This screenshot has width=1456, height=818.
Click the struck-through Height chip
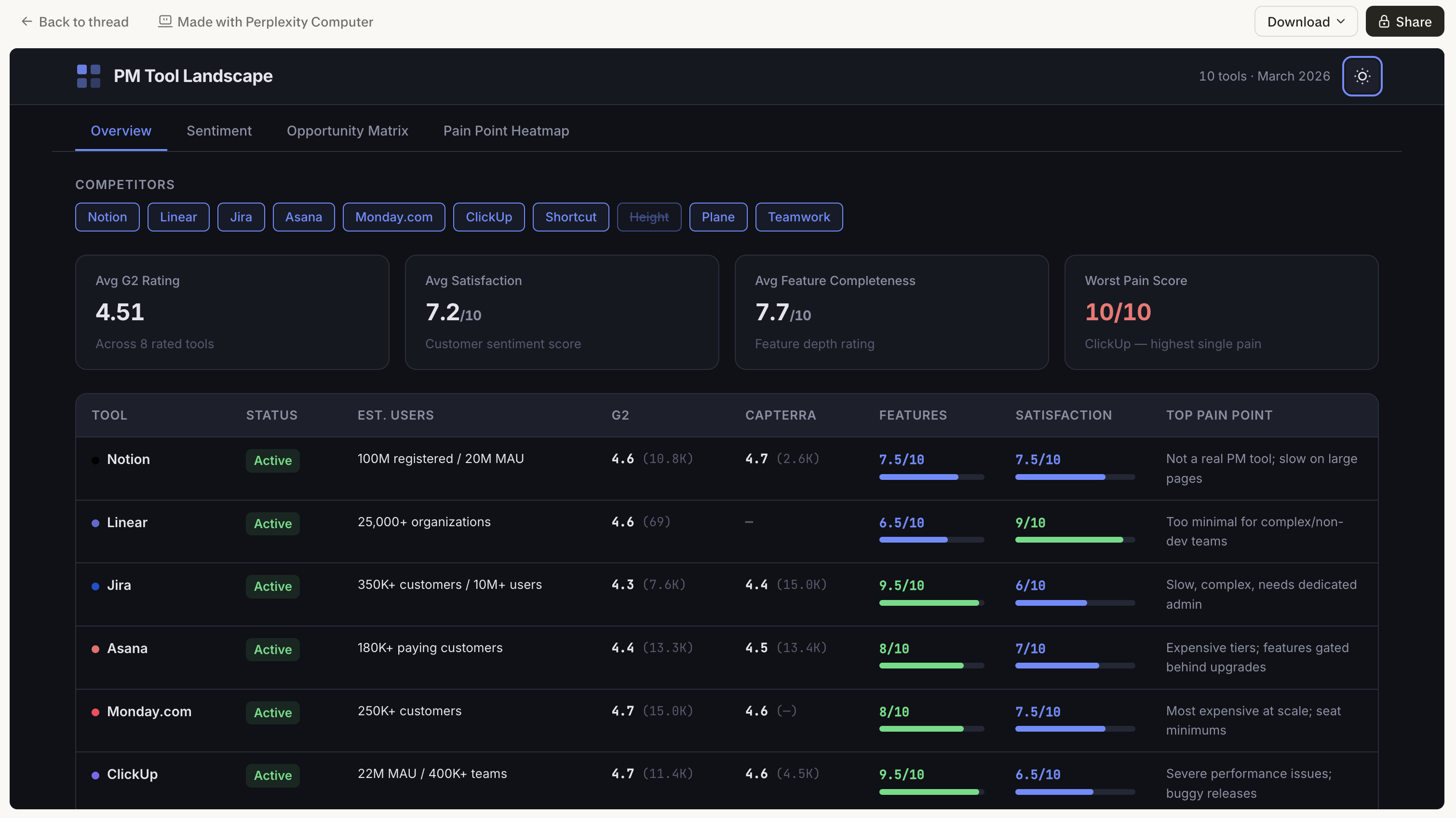tap(649, 217)
